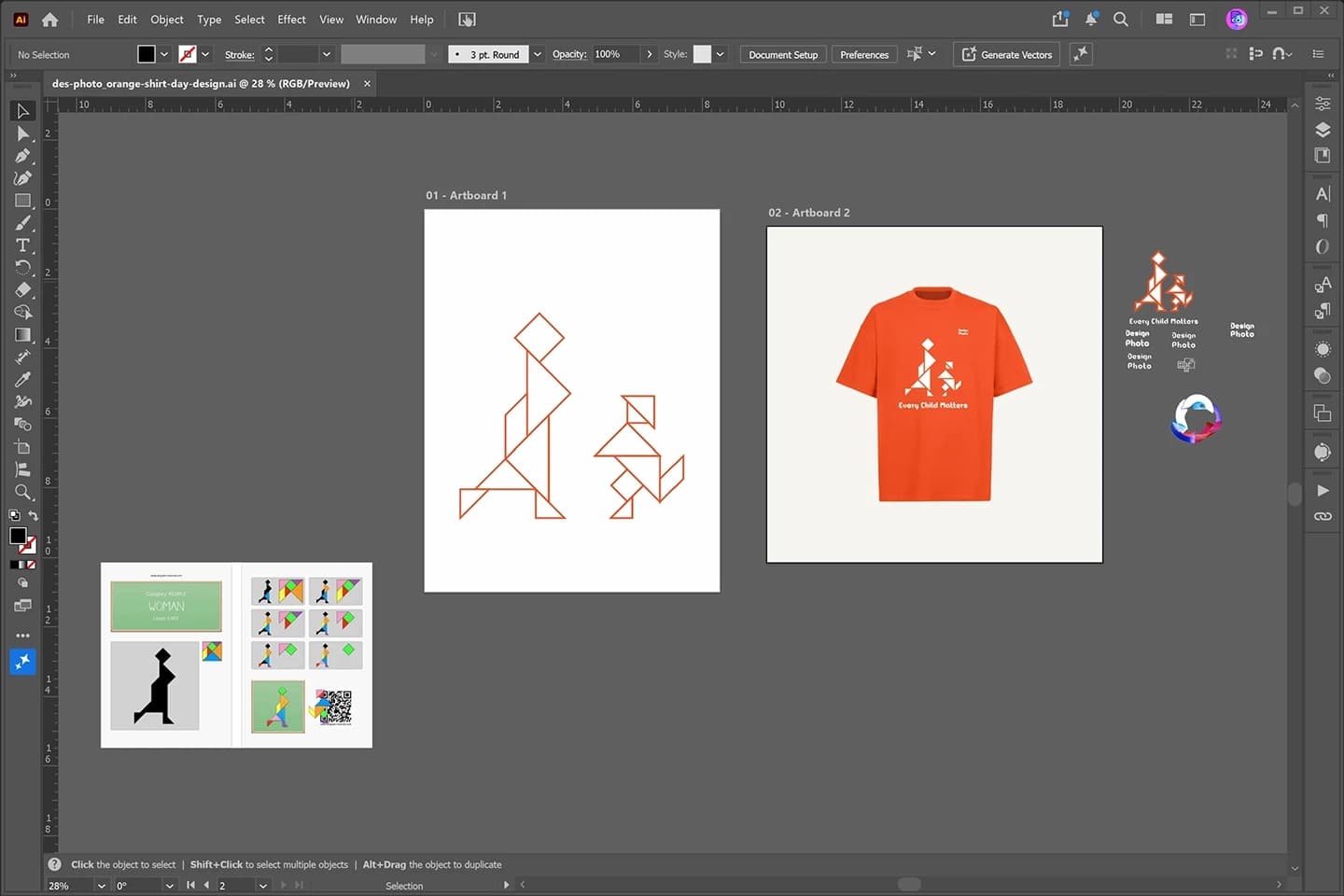The height and width of the screenshot is (896, 1344).
Task: Expand the Opacity options arrow
Action: click(650, 54)
